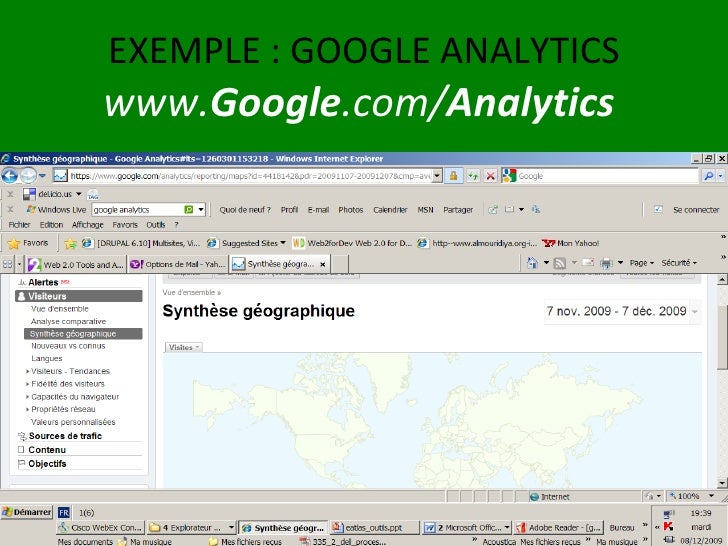Open the Outils menu
Image resolution: width=728 pixels, height=546 pixels.
[156, 225]
